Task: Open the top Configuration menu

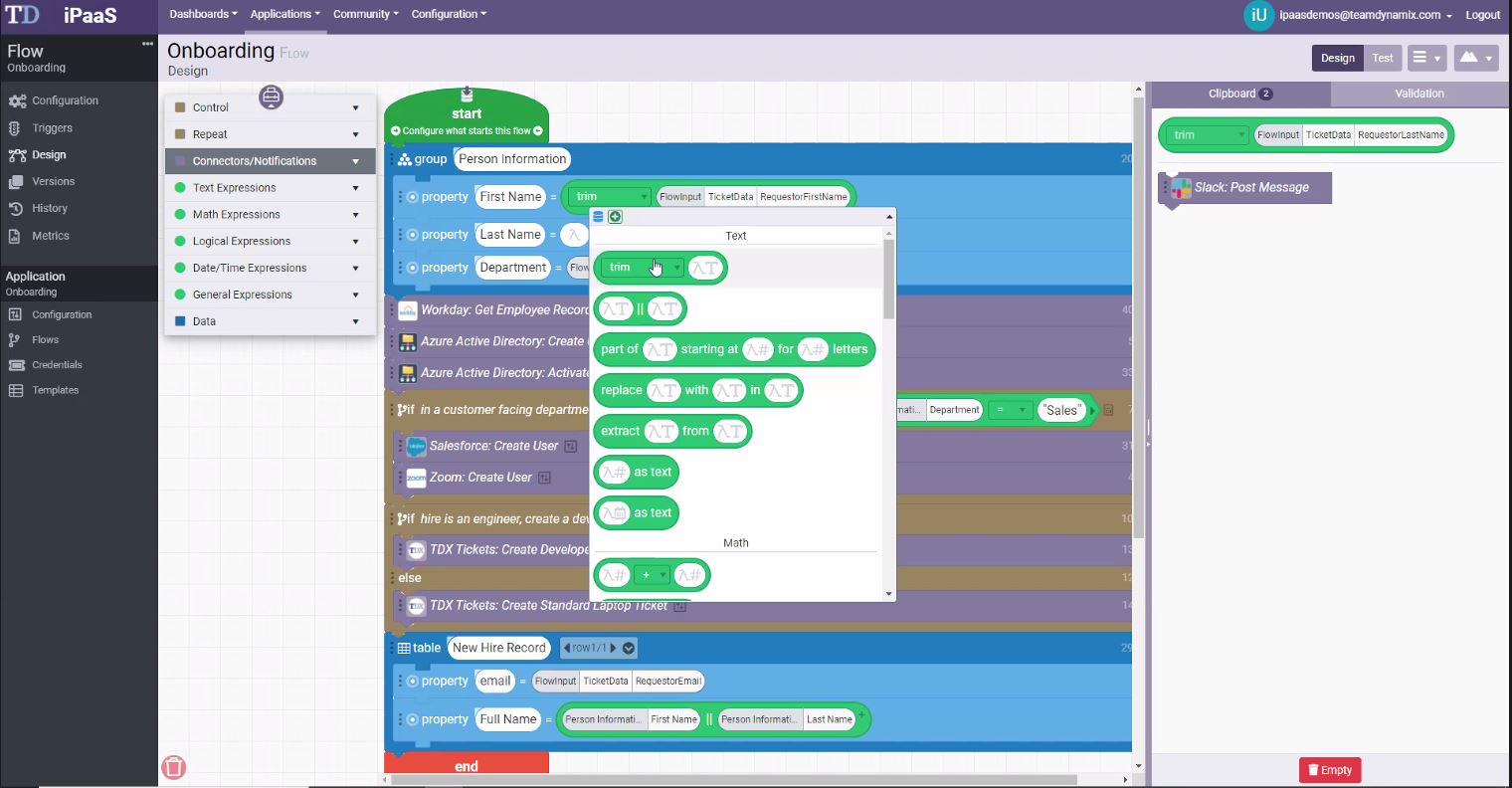Action: 449,15
